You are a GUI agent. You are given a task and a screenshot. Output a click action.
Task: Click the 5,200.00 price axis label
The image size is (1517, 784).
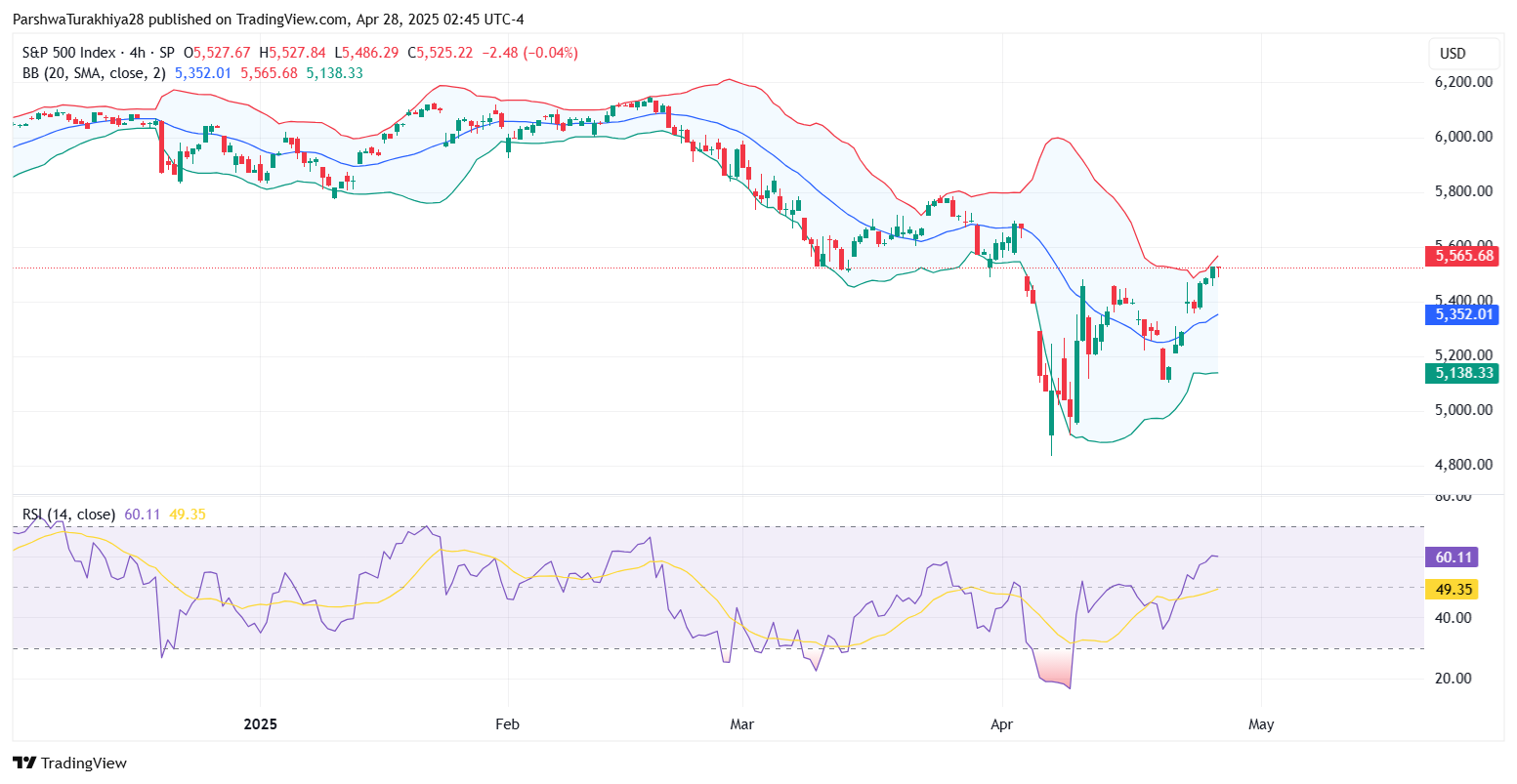1462,355
